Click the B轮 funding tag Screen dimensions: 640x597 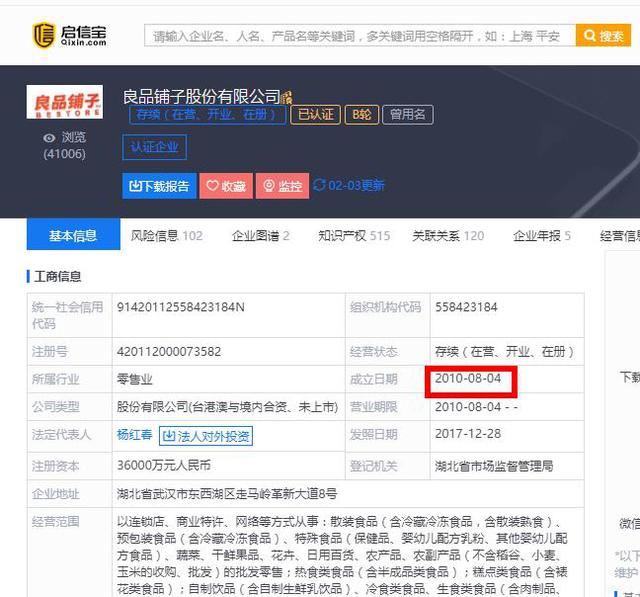pos(362,115)
